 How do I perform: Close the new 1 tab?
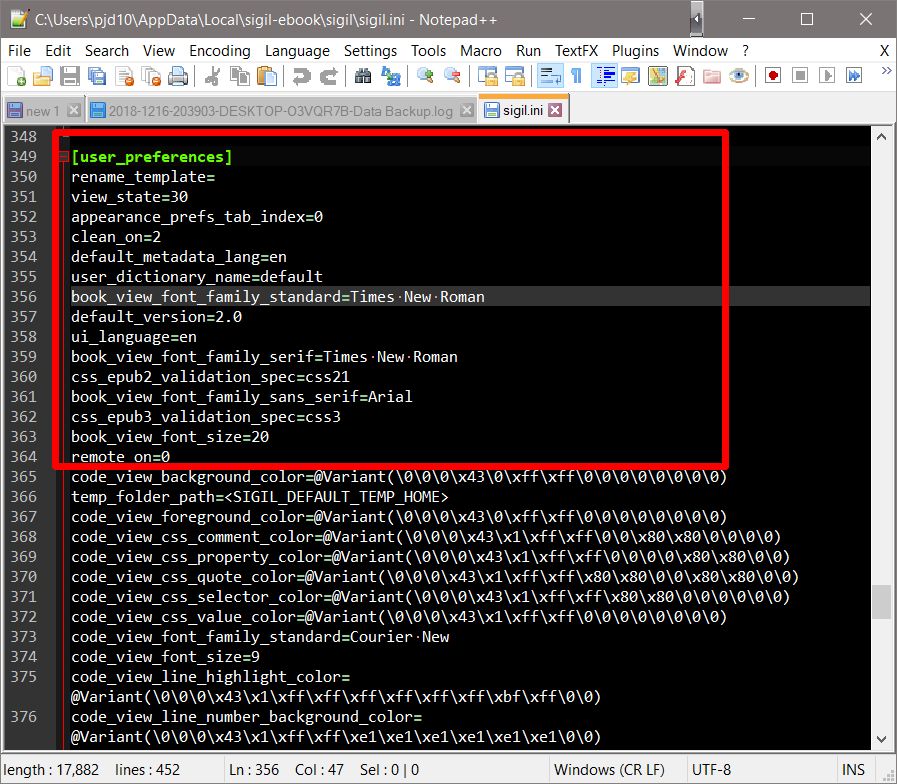(x=73, y=110)
